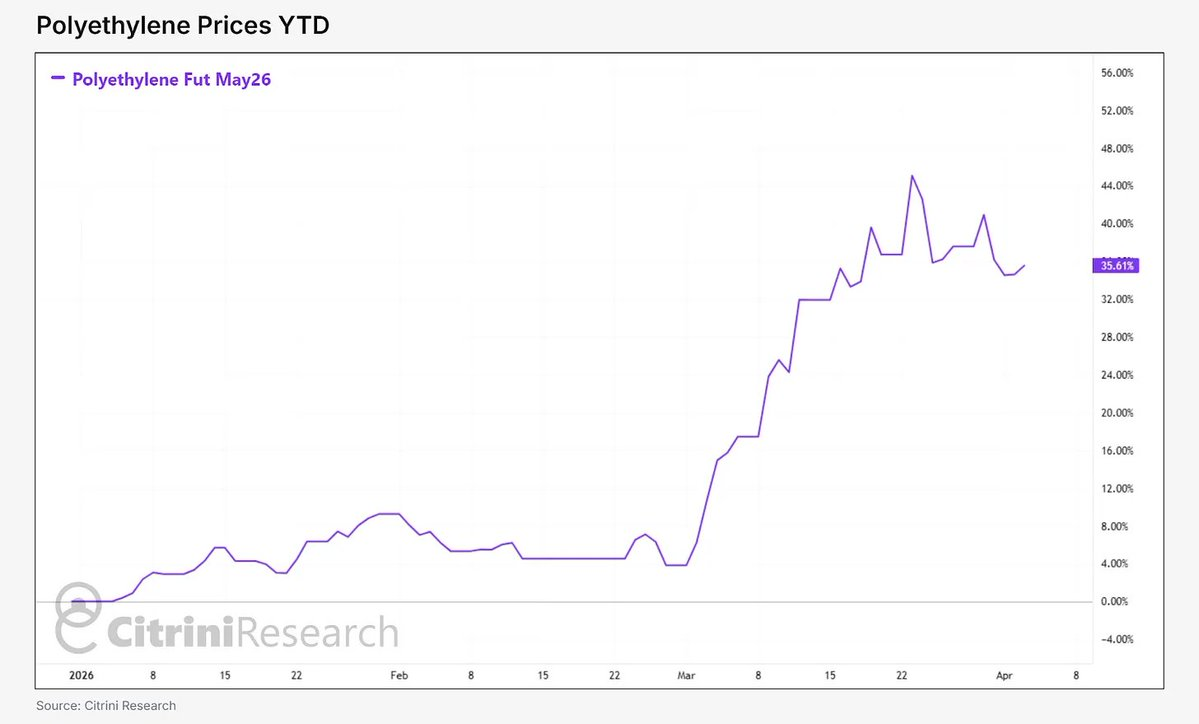
Task: Click the 8.00% label on the price axis
Action: coord(1118,526)
